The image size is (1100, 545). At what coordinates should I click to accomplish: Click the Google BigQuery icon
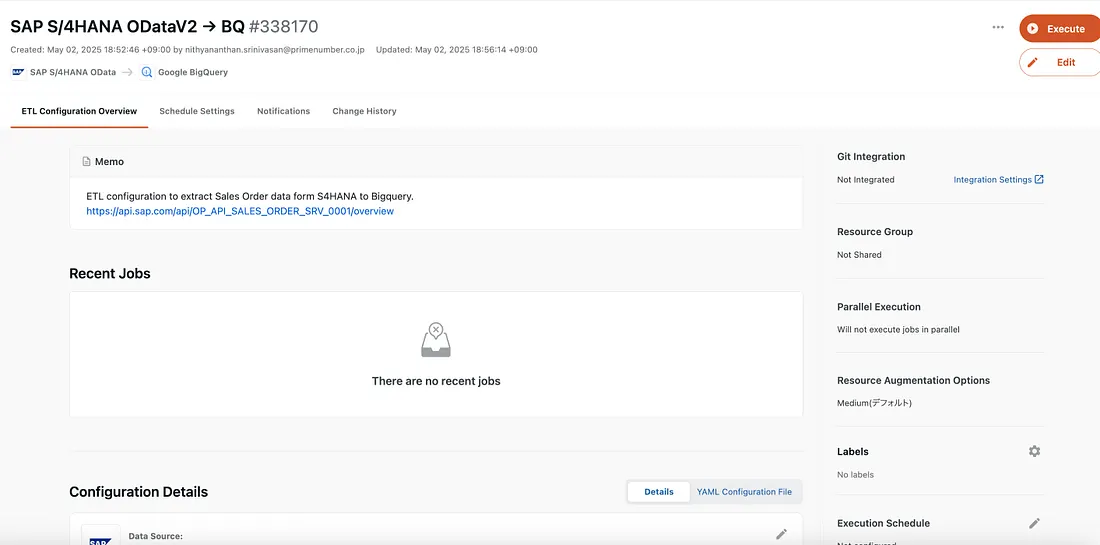point(147,72)
